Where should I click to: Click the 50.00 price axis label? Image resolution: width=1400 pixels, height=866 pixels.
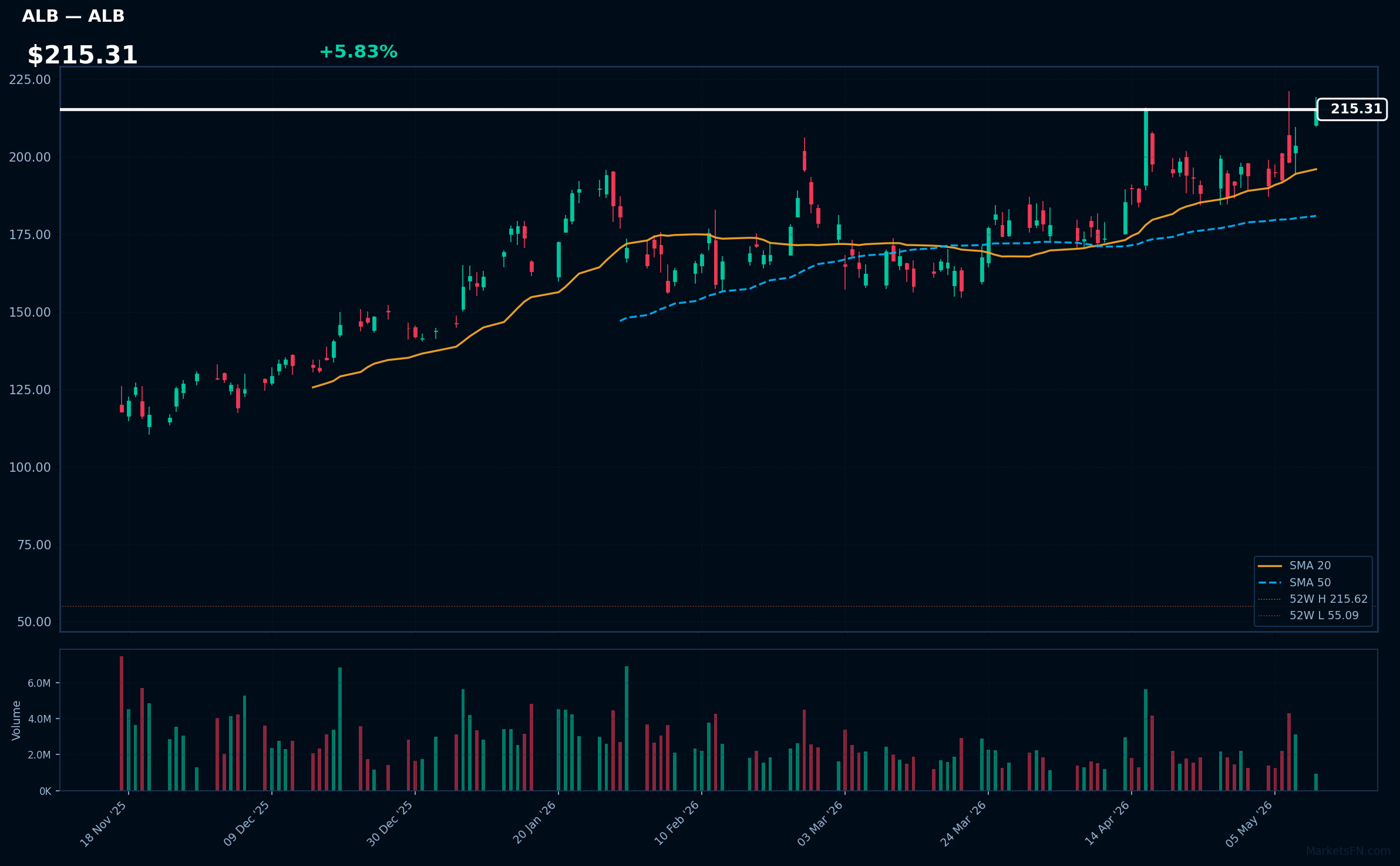34,622
